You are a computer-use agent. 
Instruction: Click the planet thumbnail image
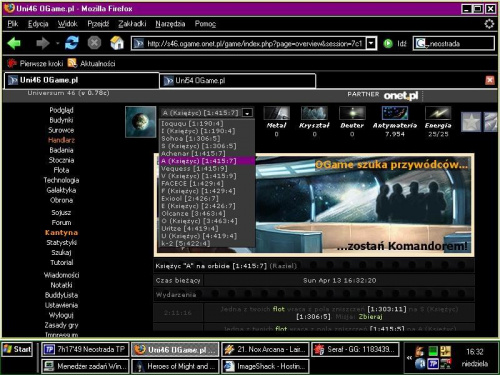point(140,122)
